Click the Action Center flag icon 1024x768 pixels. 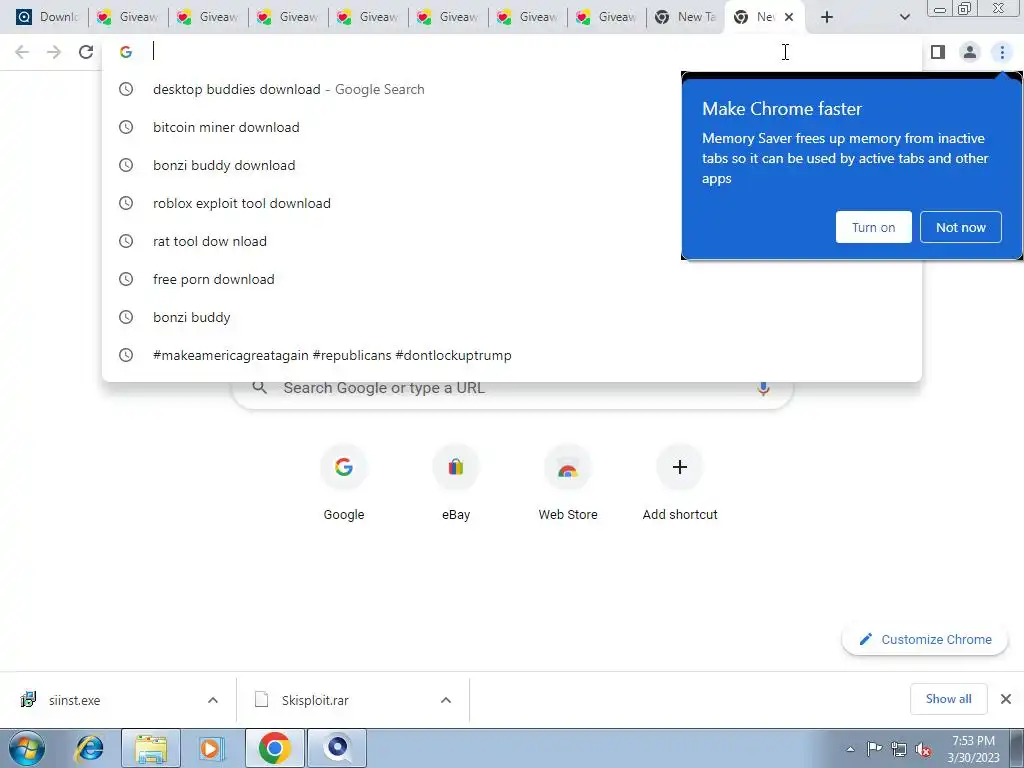pos(874,749)
